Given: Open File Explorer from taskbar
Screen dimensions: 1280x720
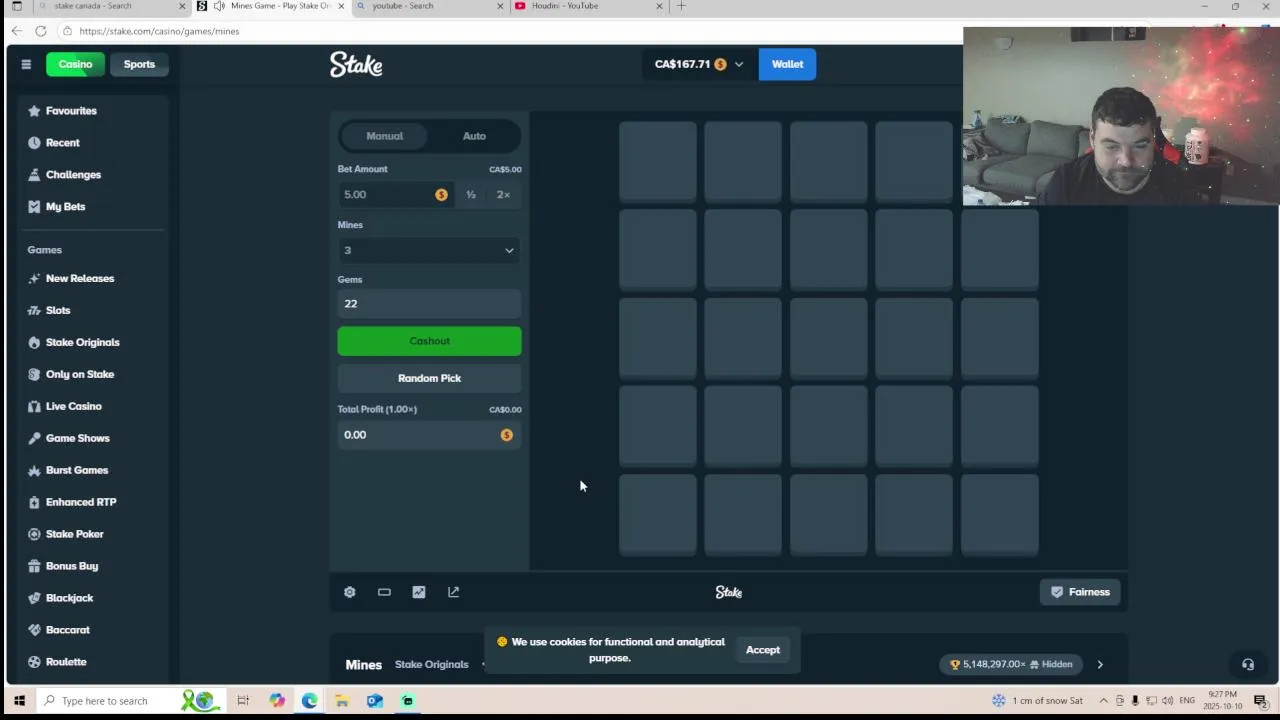Looking at the screenshot, I should click(341, 701).
